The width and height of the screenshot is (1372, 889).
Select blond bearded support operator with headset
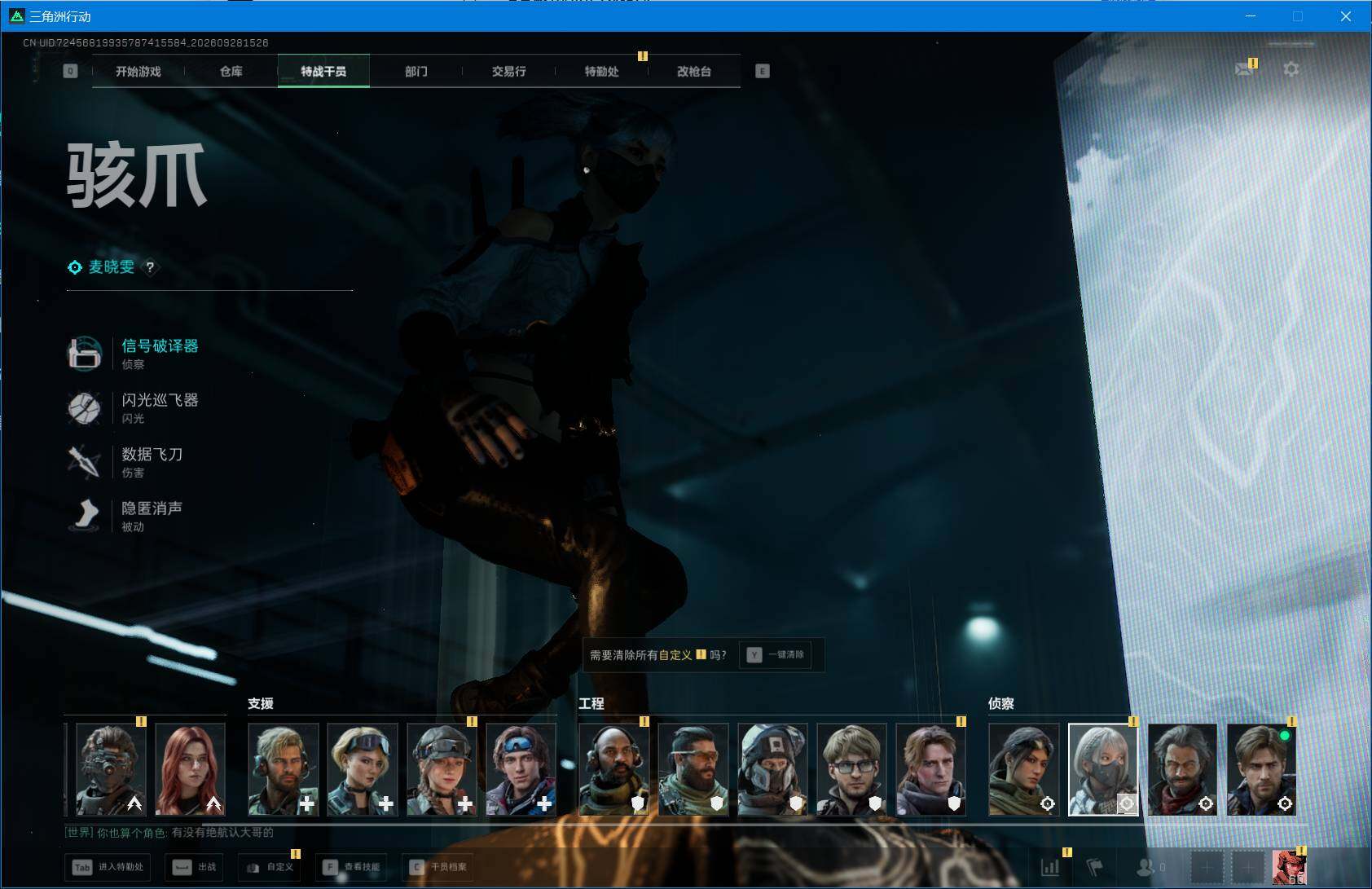tap(283, 769)
